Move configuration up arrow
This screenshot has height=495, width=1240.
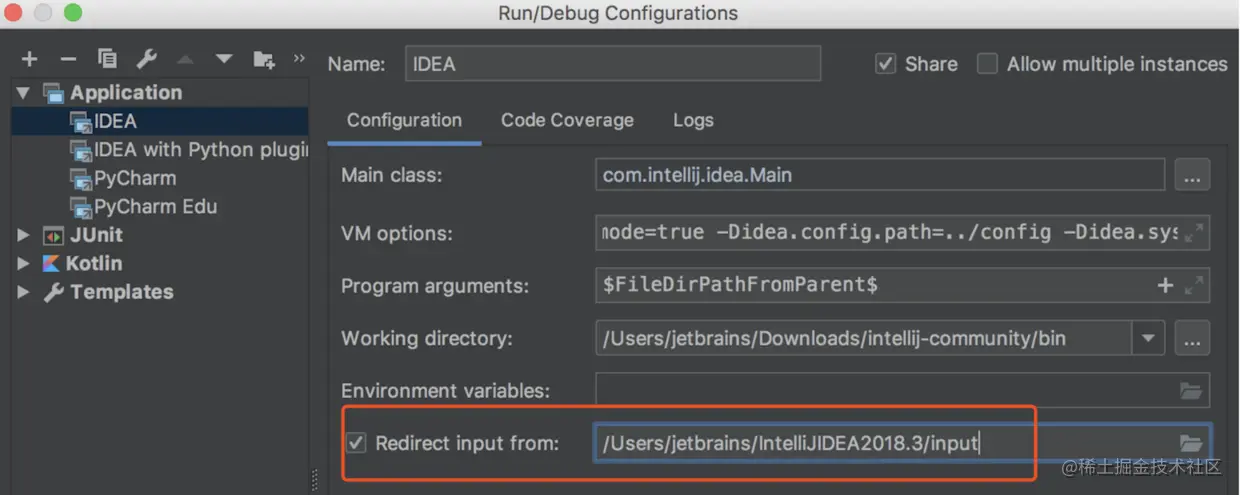(x=185, y=60)
